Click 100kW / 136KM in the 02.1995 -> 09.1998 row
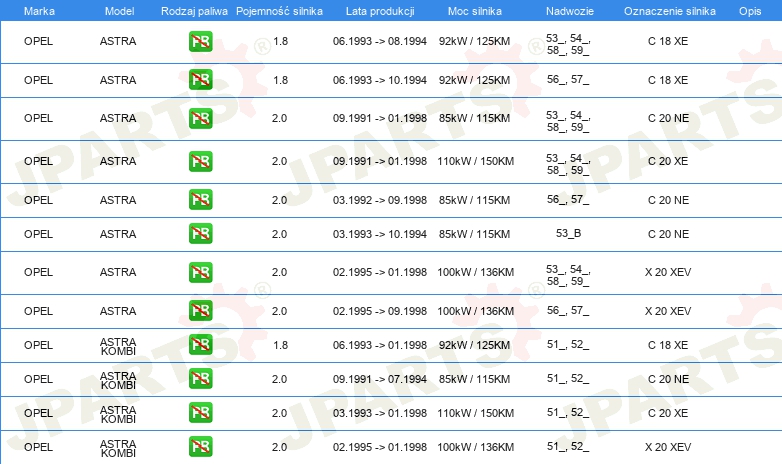This screenshot has width=782, height=464. pos(475,311)
